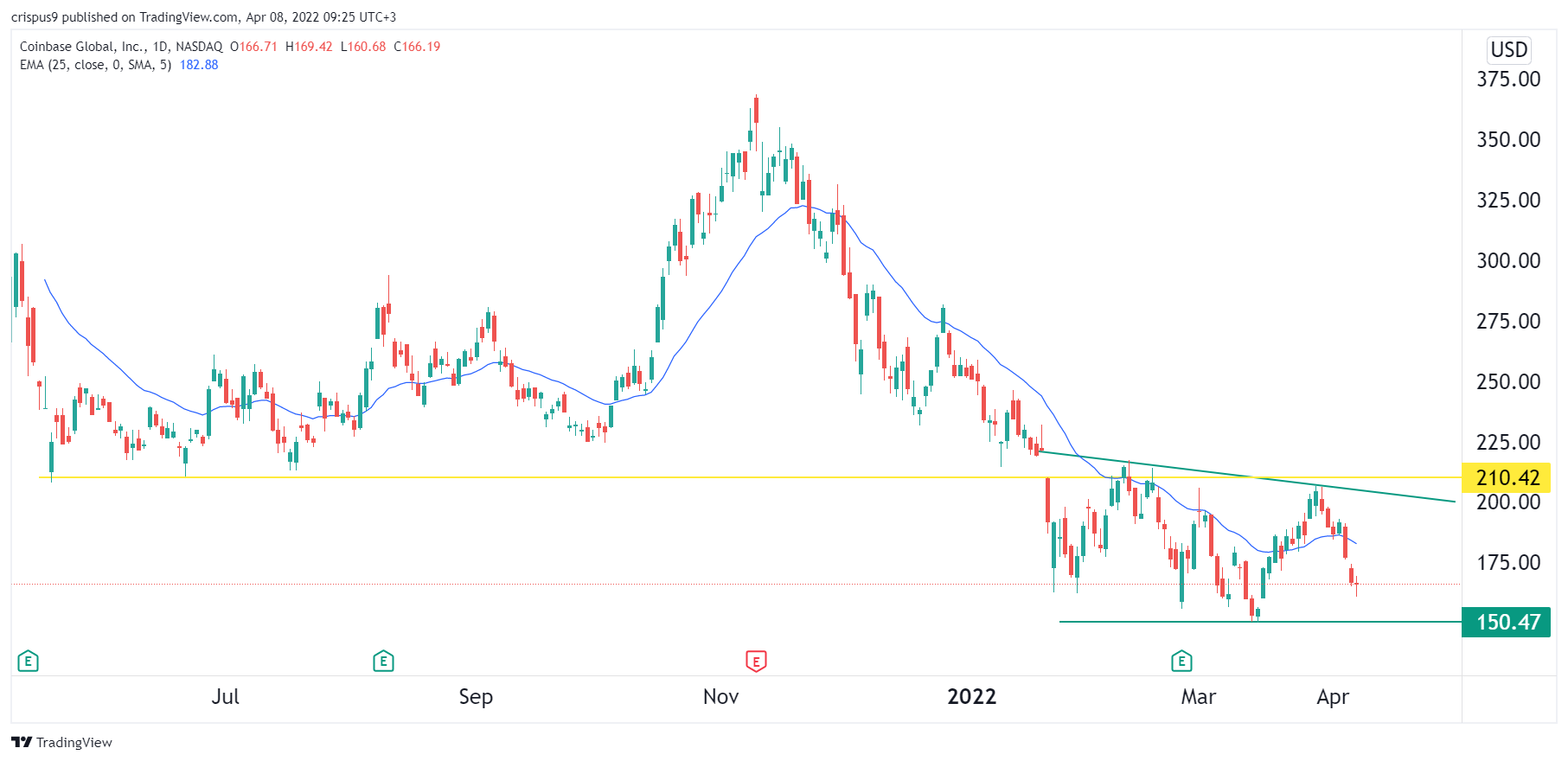Select the yellow 210.42 price label
Screen dimensions: 1568x761
(1506, 477)
